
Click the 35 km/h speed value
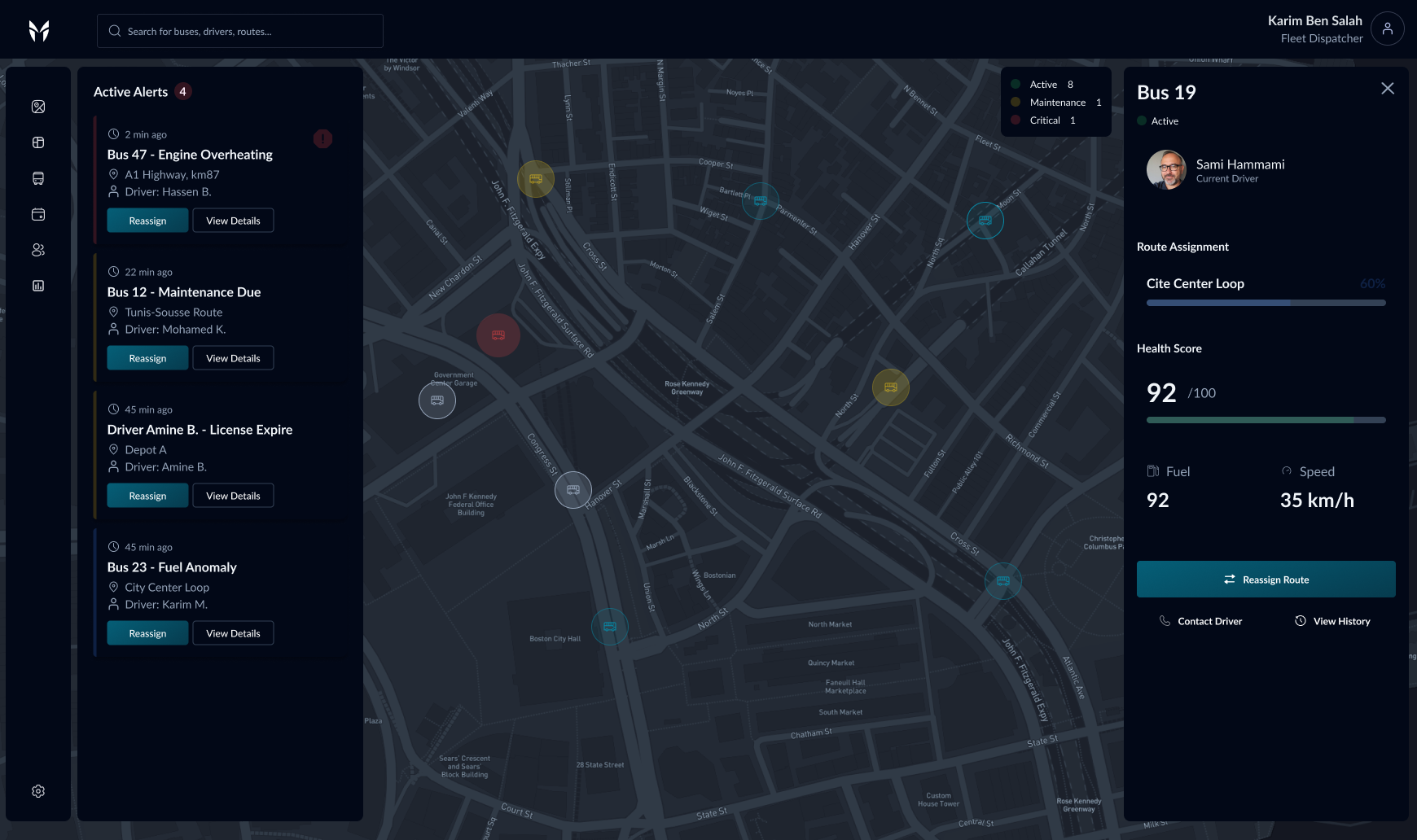point(1317,501)
